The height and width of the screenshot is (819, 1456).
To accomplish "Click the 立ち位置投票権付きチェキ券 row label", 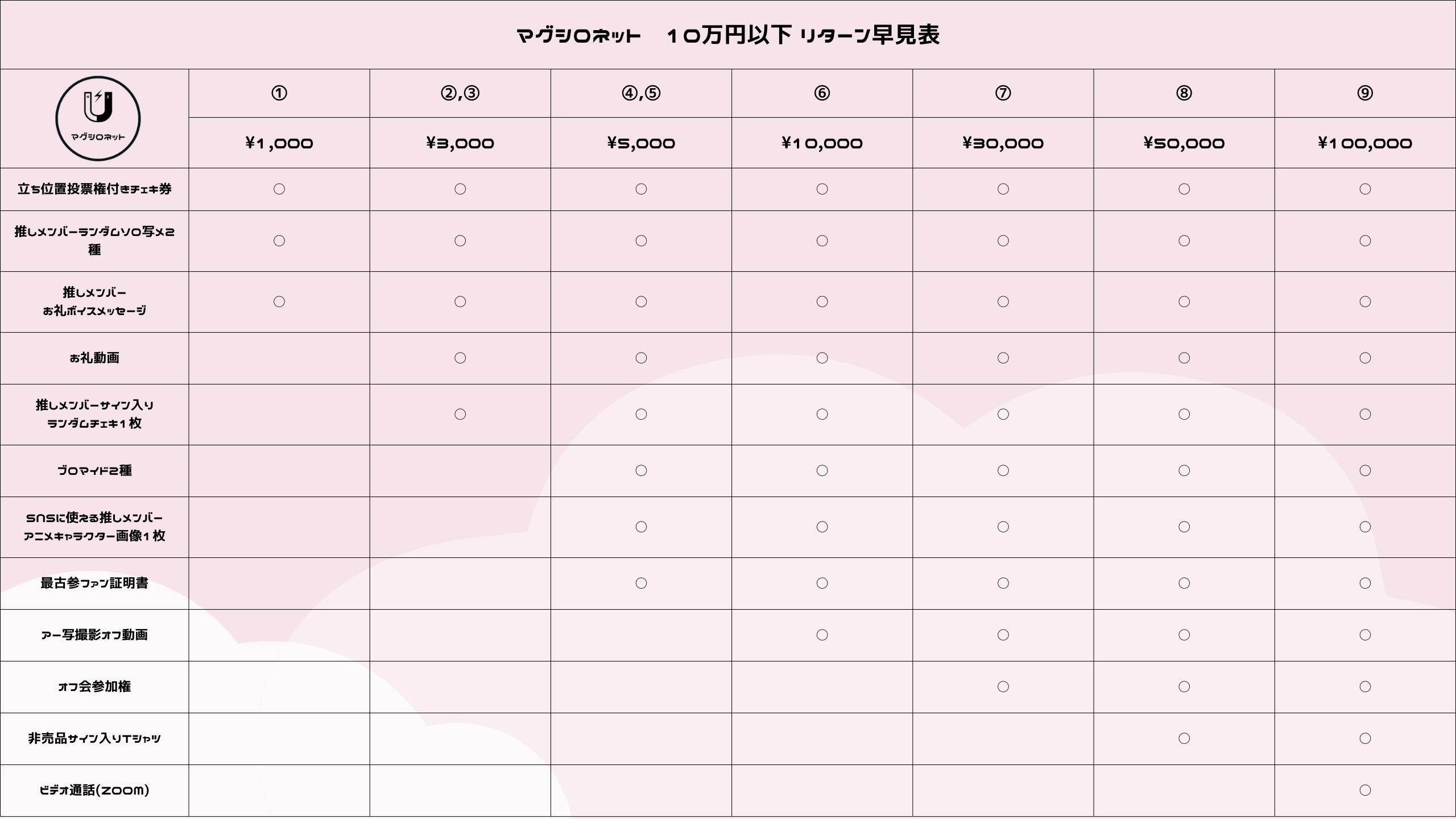I will click(x=94, y=189).
